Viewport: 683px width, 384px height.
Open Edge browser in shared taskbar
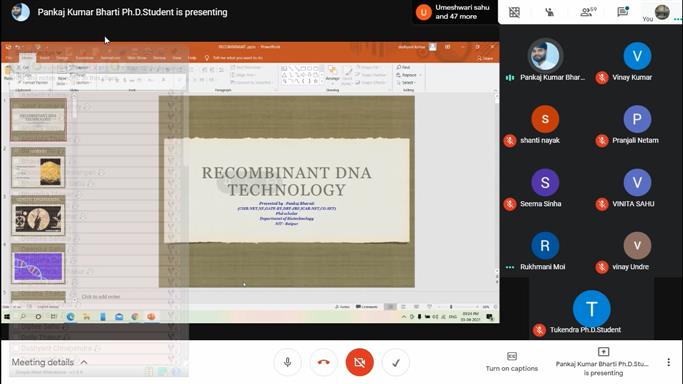[71, 317]
